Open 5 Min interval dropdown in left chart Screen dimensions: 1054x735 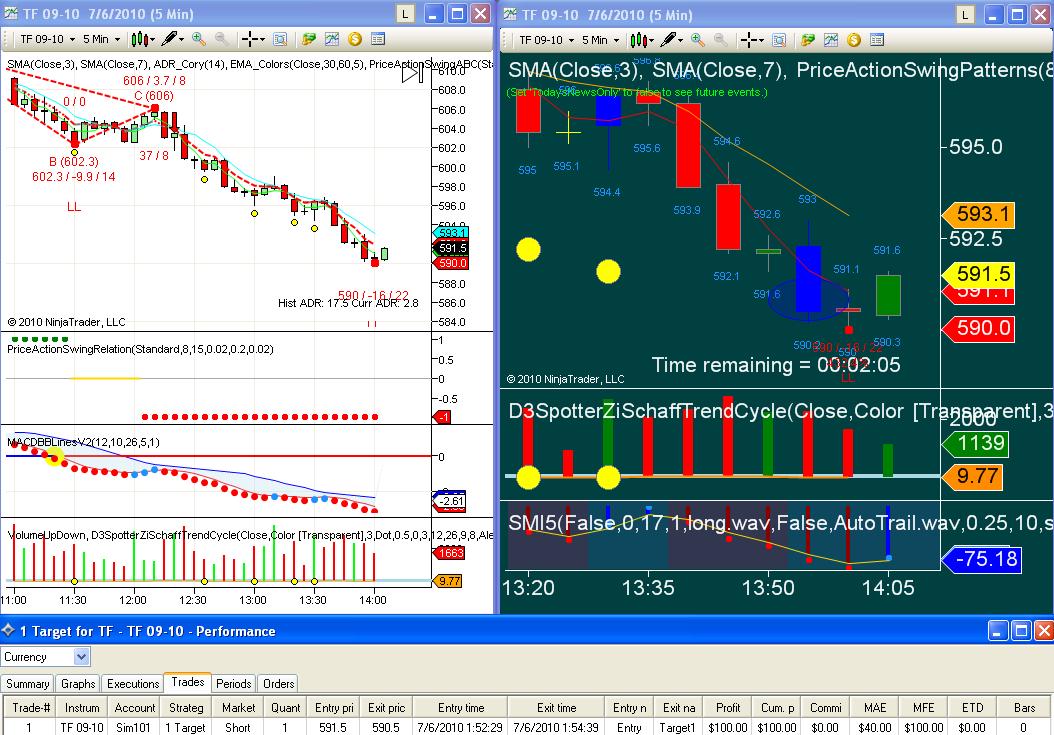[102, 39]
